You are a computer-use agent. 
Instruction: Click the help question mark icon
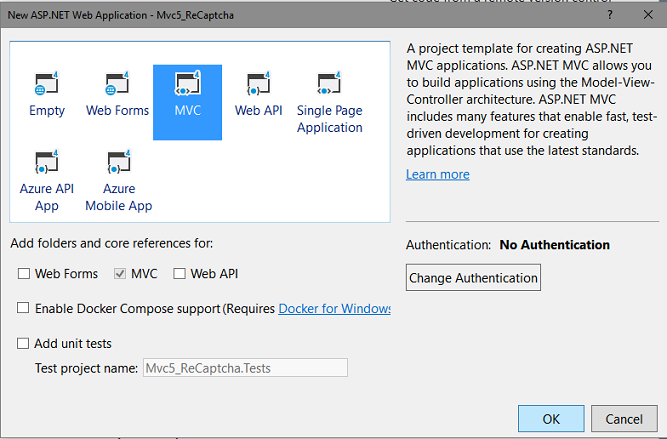click(x=610, y=15)
